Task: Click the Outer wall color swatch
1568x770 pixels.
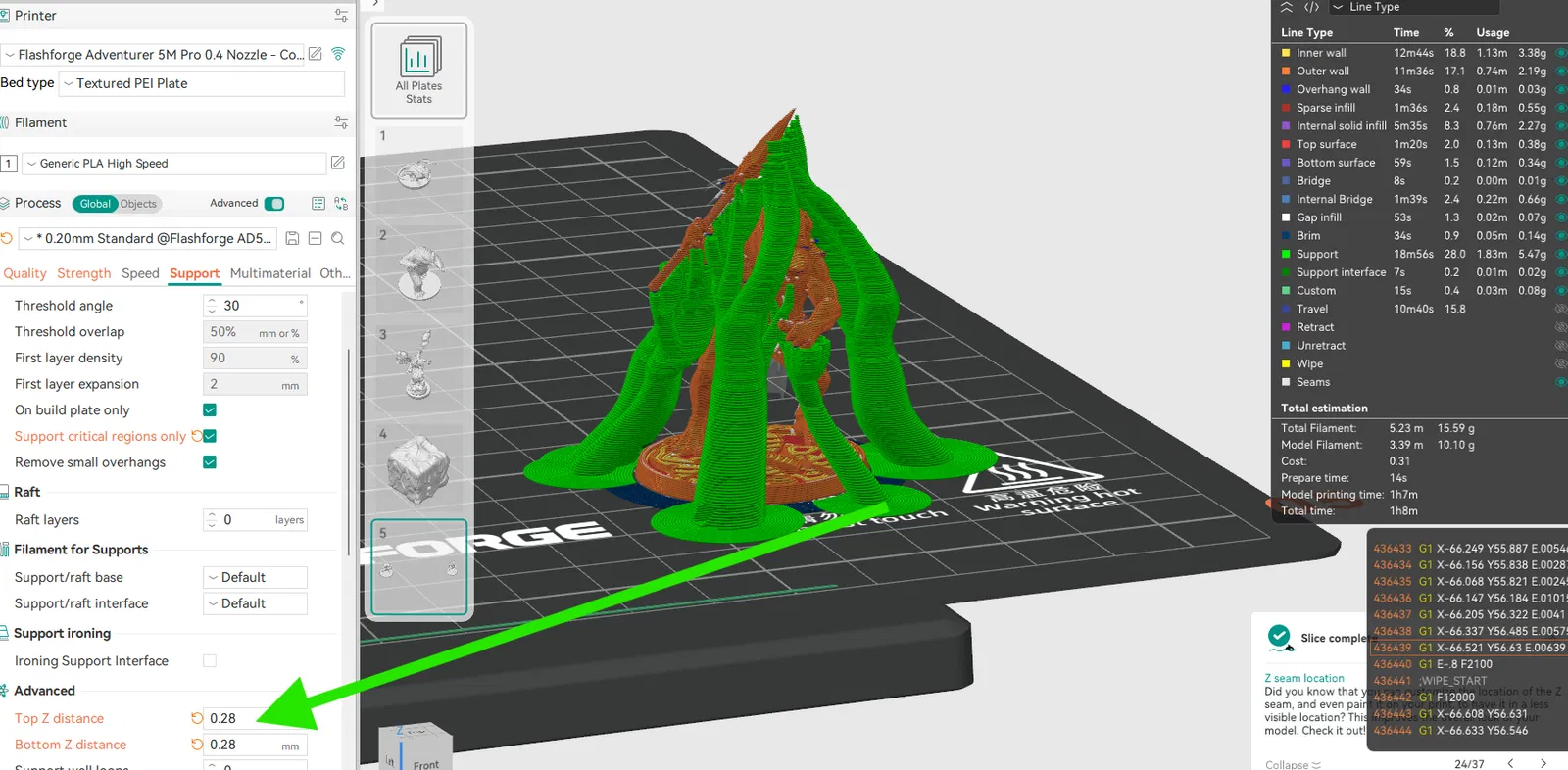Action: point(1286,71)
